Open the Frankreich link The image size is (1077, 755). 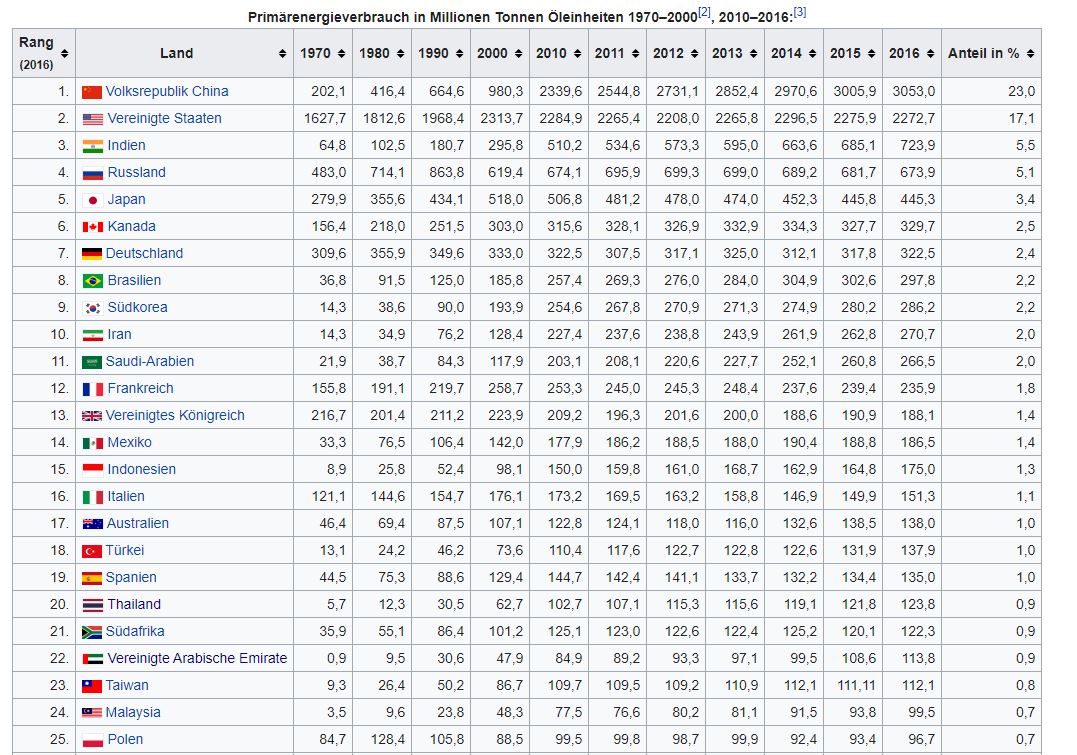coord(141,388)
